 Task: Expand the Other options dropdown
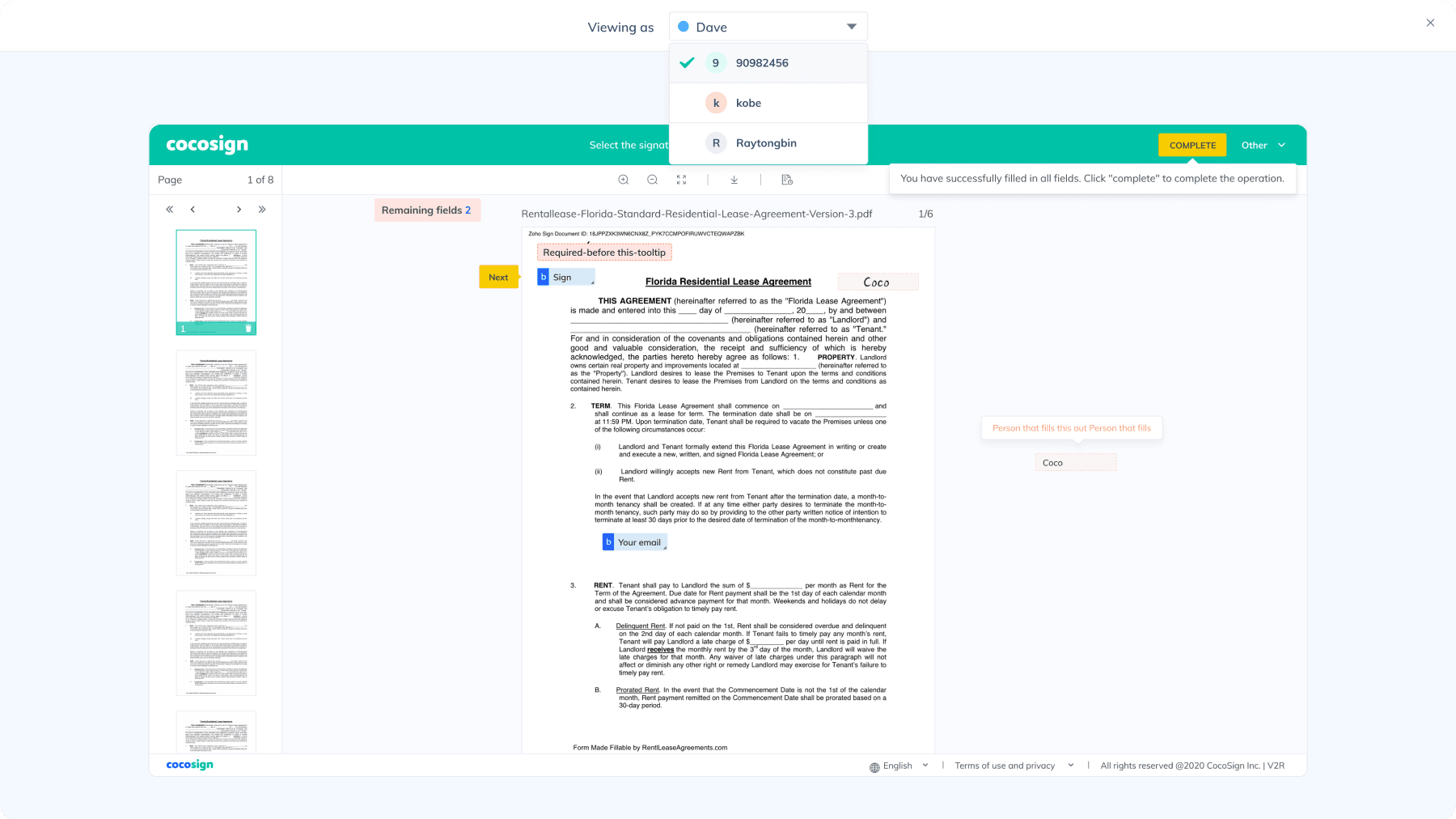point(1263,145)
